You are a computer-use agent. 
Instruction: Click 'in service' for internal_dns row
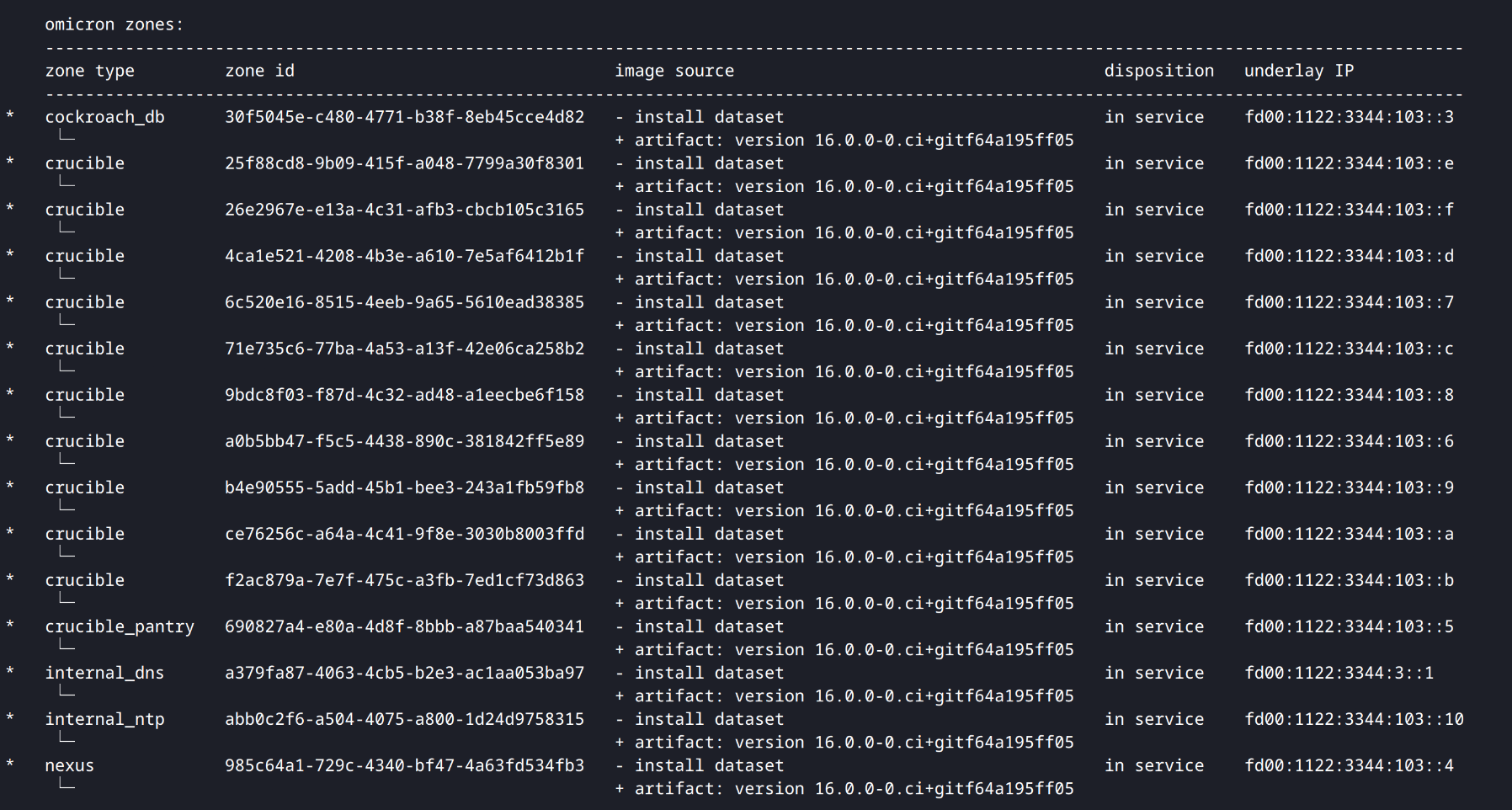(x=1153, y=673)
